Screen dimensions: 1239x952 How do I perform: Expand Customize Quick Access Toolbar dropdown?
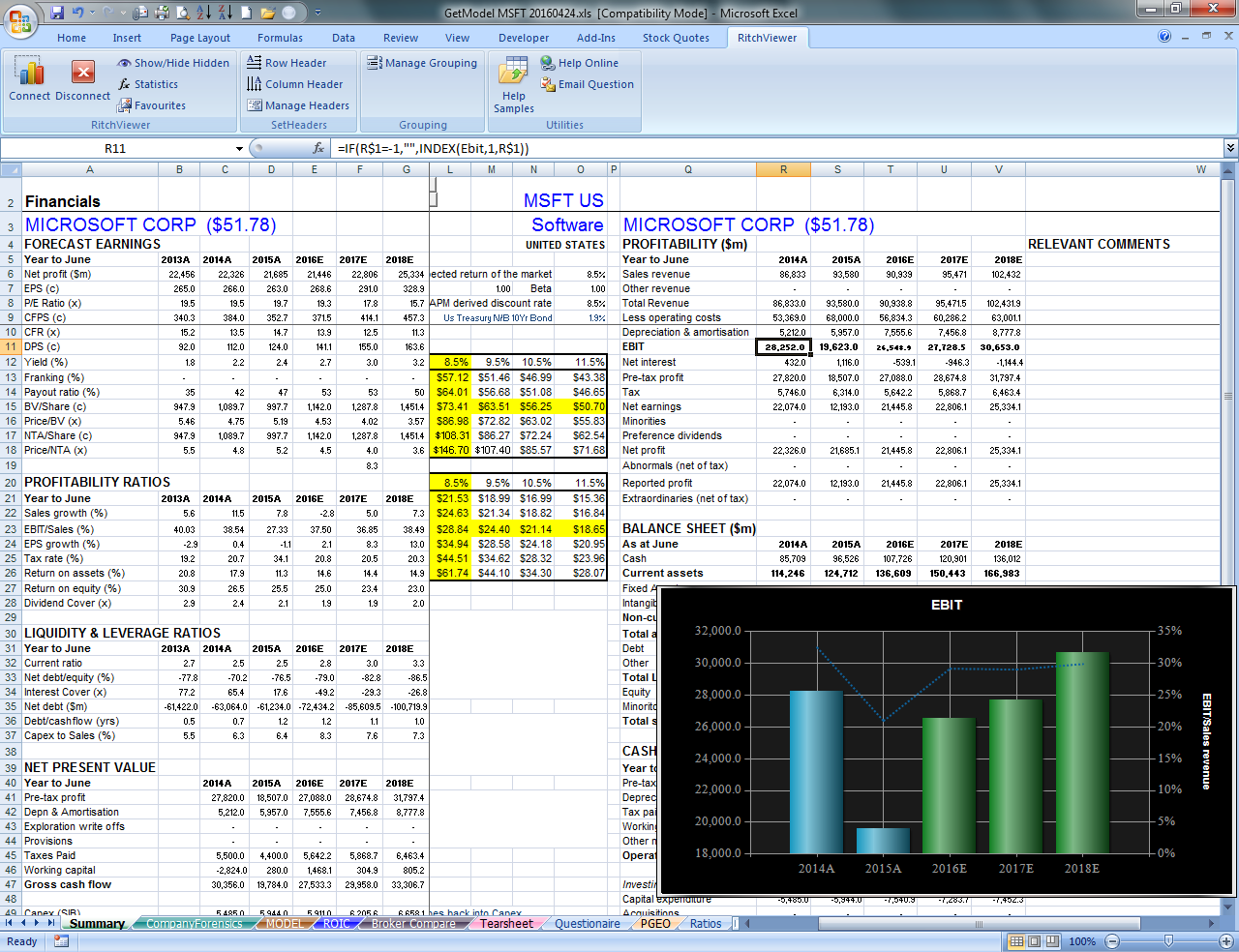(317, 13)
